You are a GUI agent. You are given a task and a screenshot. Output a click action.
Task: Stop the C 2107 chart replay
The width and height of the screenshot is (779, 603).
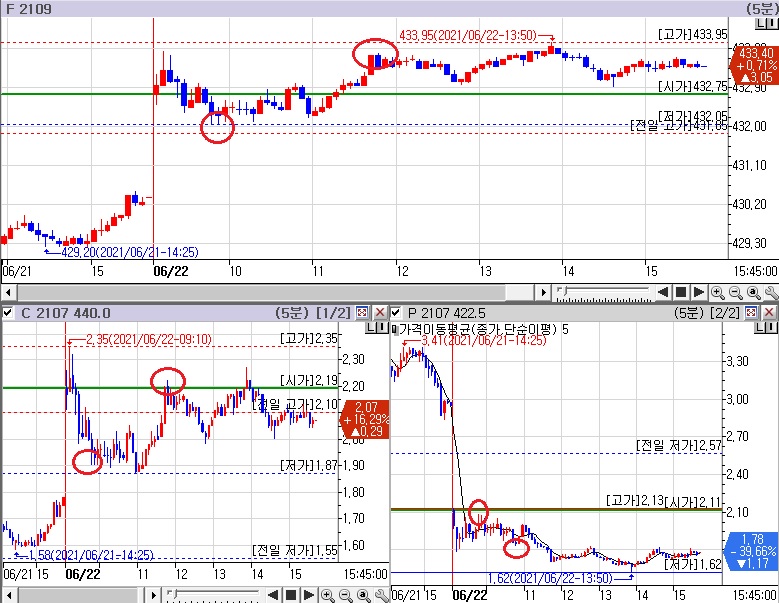(x=291, y=595)
